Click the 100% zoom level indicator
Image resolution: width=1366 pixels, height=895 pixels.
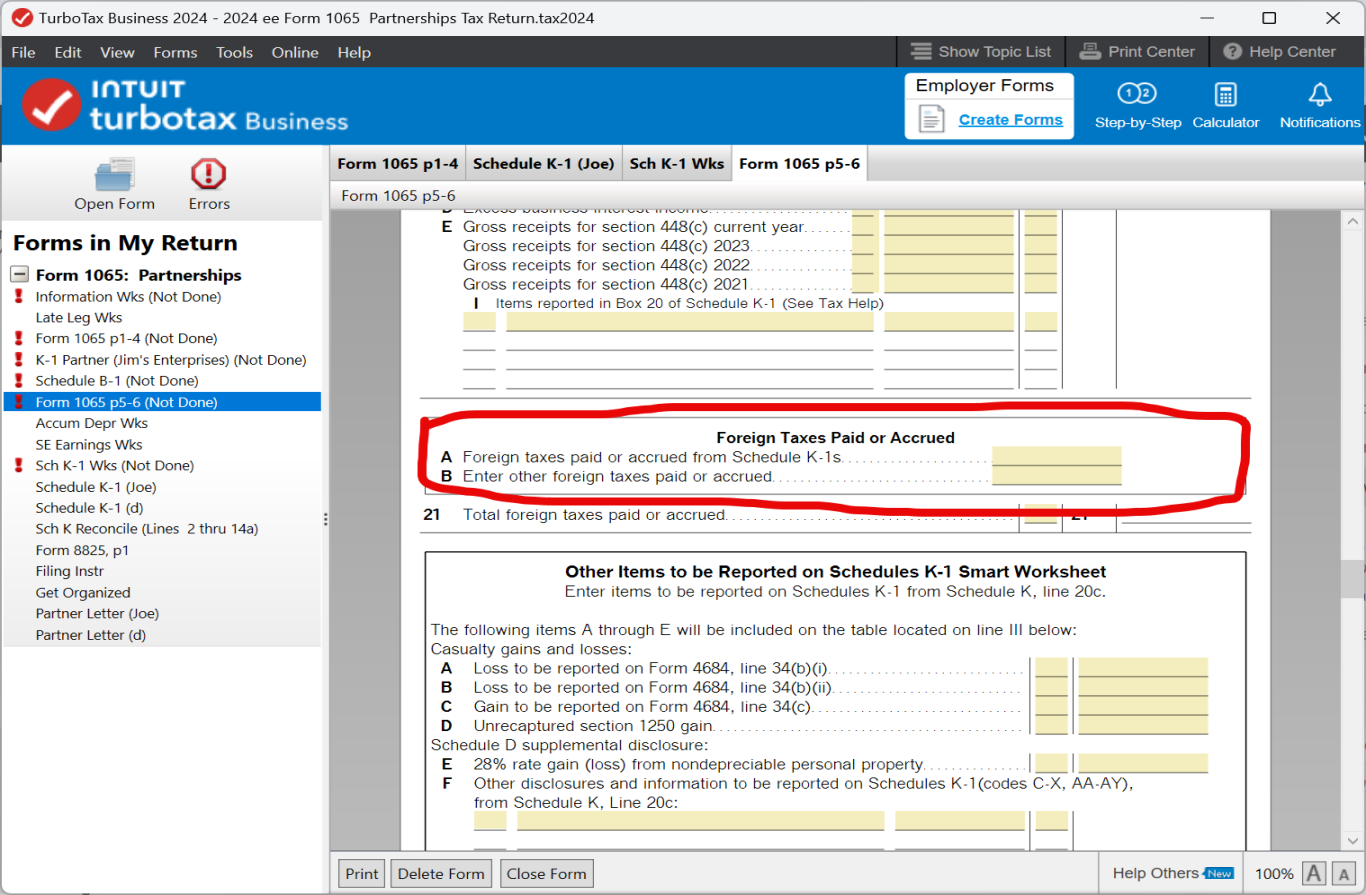pos(1273,874)
